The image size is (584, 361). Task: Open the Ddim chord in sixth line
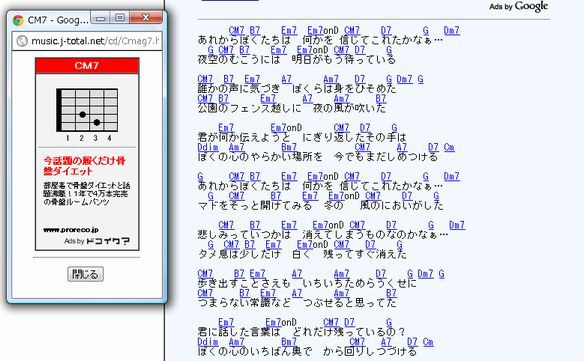(x=208, y=147)
